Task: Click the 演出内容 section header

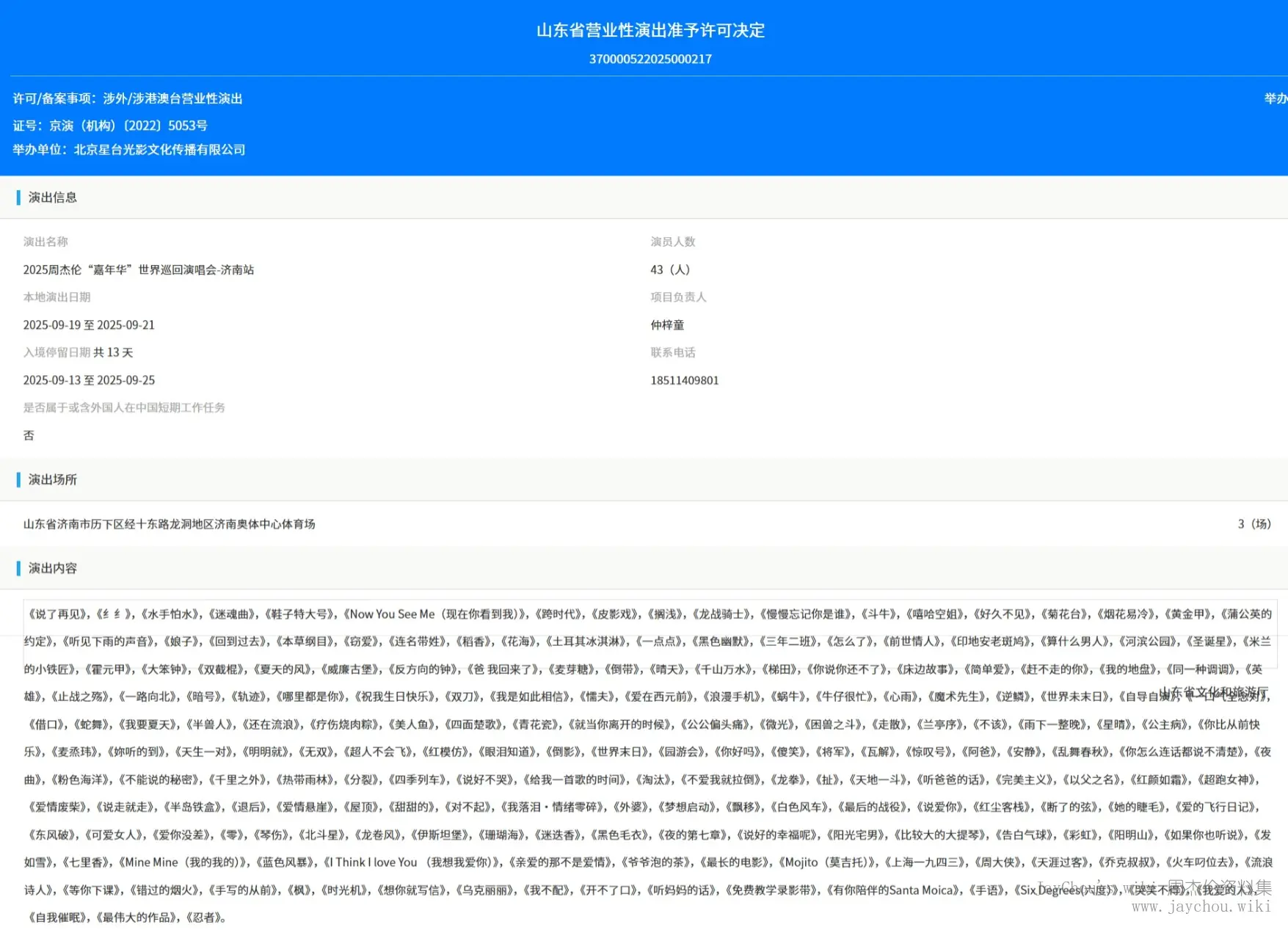Action: [x=52, y=568]
